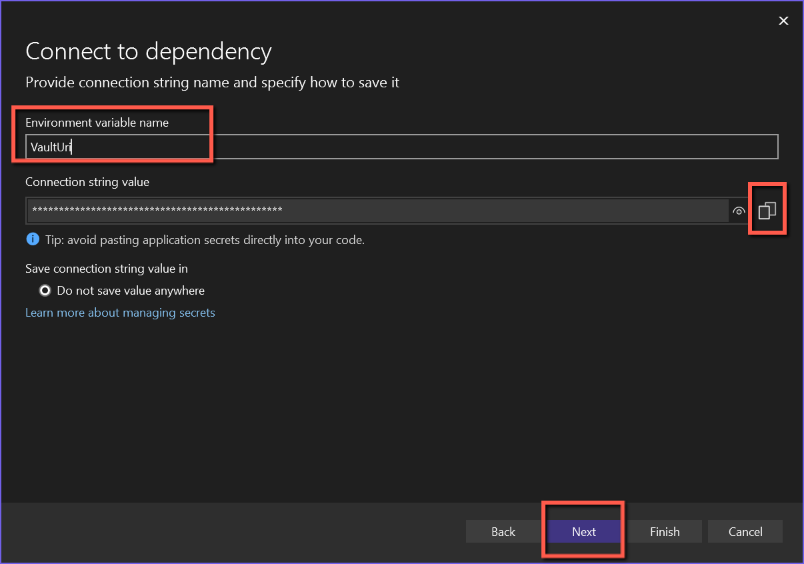Screen dimensions: 804x564
Task: Close the Connect to dependency dialog
Action: click(x=783, y=20)
